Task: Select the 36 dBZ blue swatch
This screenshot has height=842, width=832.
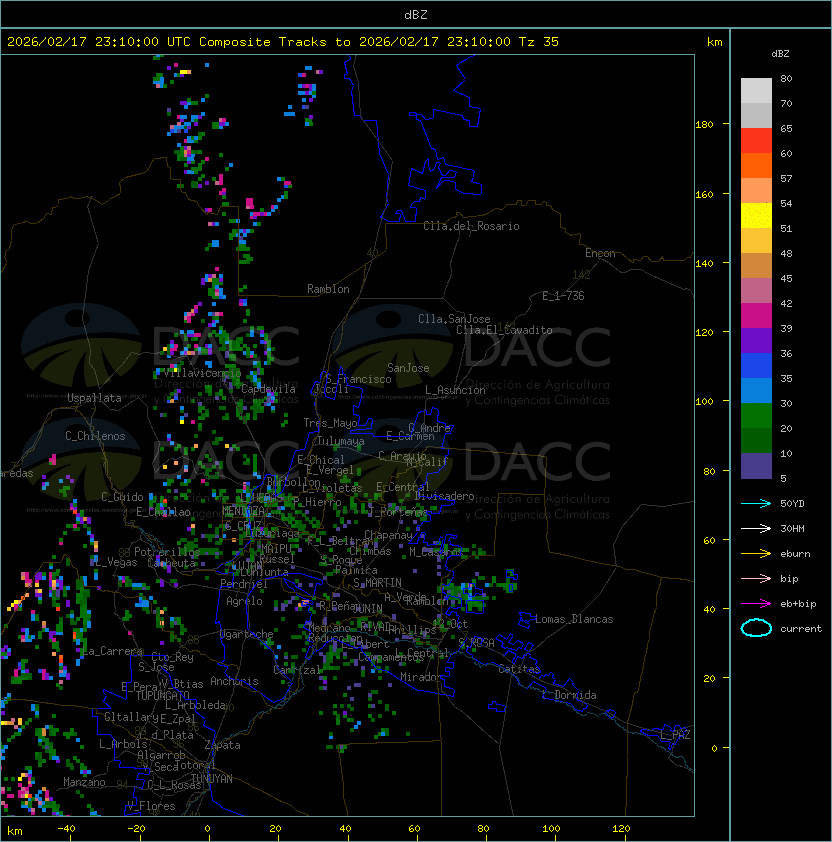Action: (x=756, y=365)
